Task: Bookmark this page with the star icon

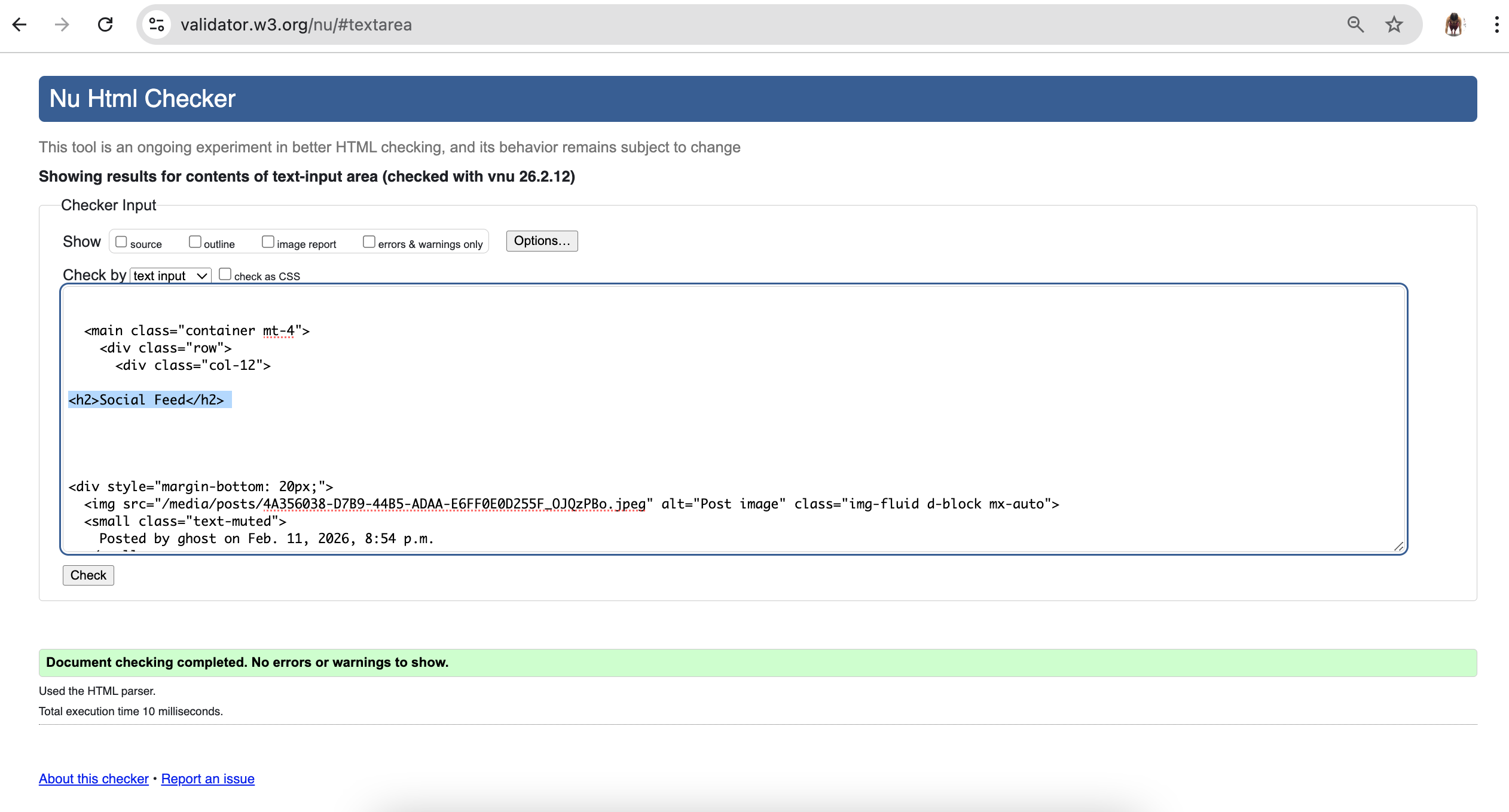Action: point(1394,24)
